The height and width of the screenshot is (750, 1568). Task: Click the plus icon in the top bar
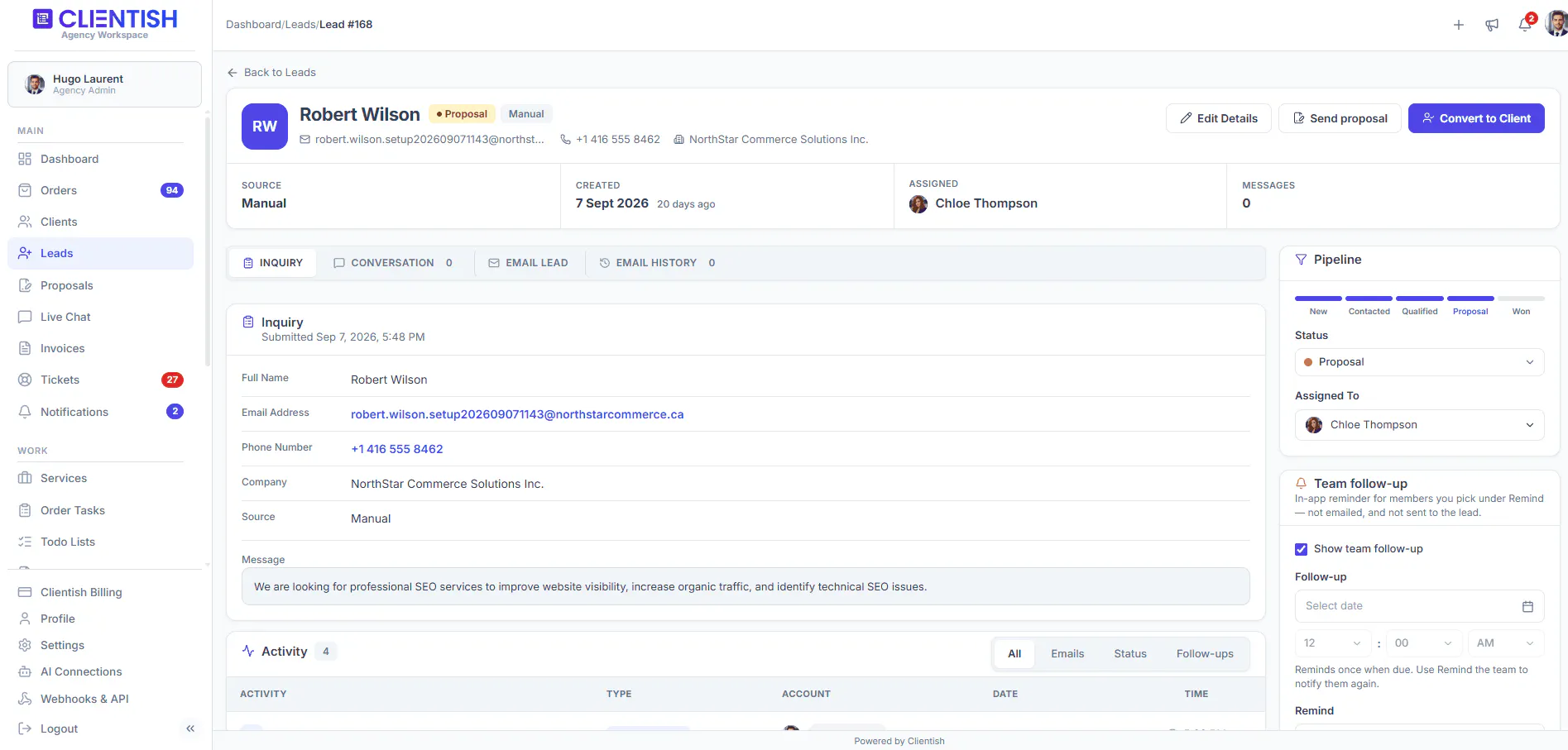1459,25
